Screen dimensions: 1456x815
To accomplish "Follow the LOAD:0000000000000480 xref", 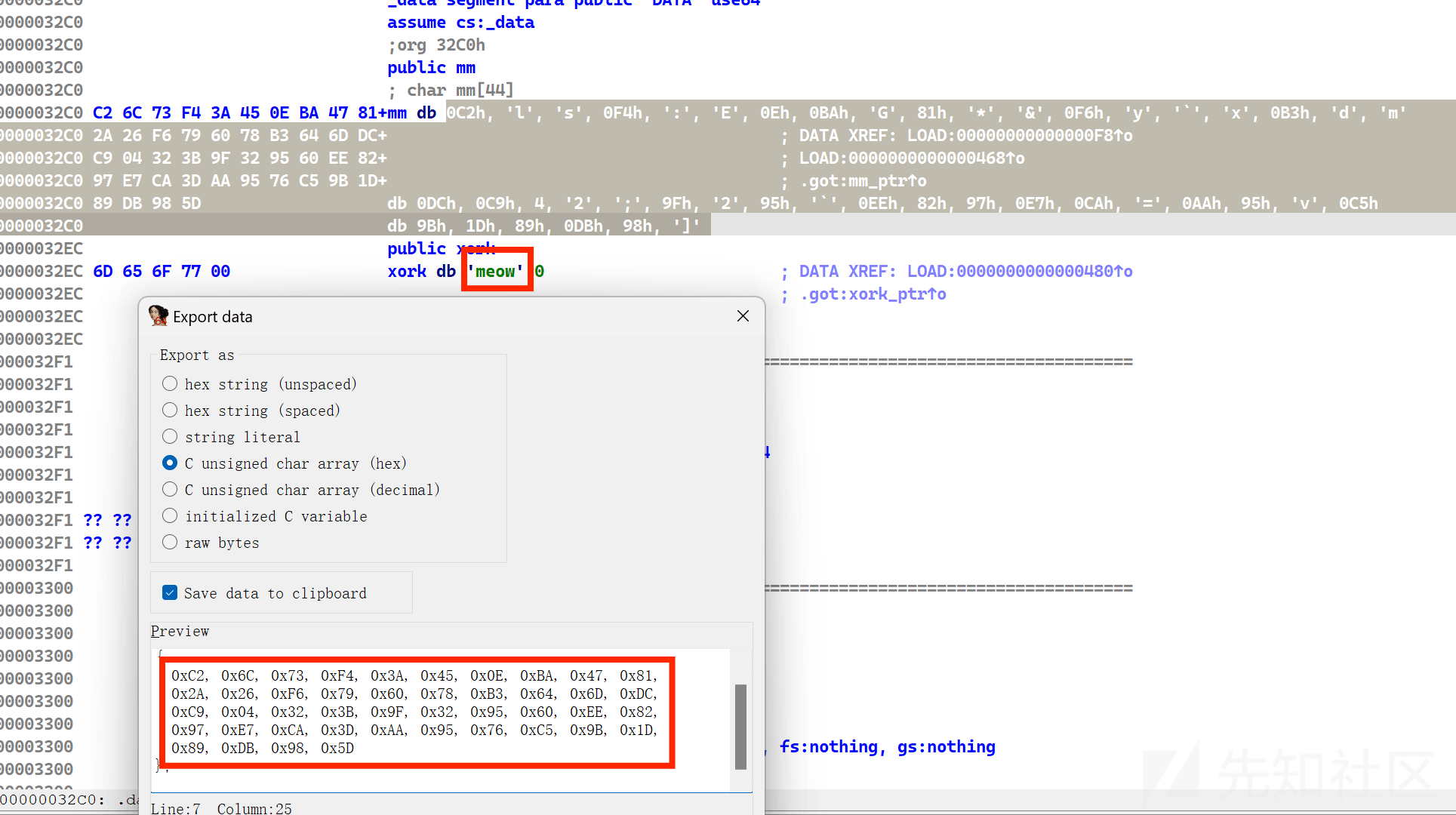I will 1019,271.
